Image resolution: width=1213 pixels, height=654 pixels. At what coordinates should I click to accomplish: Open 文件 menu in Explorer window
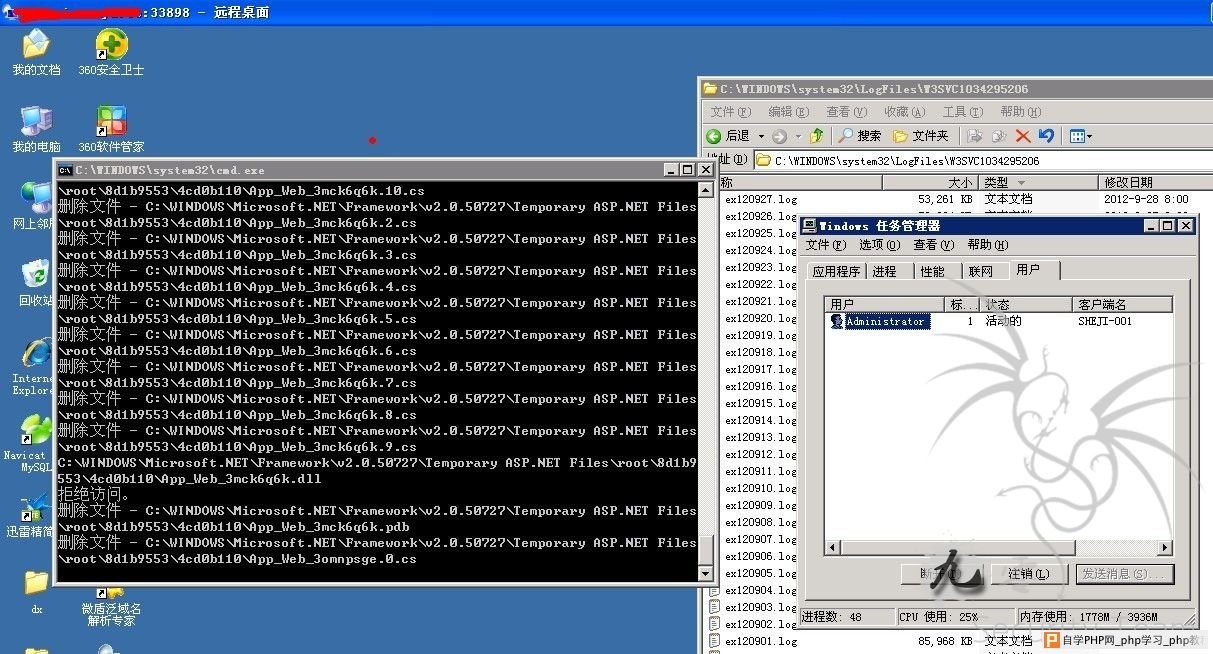coord(729,112)
